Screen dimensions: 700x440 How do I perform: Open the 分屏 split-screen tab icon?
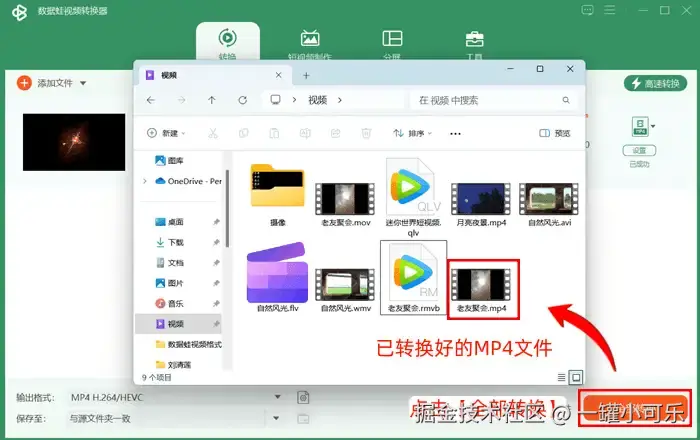point(392,38)
